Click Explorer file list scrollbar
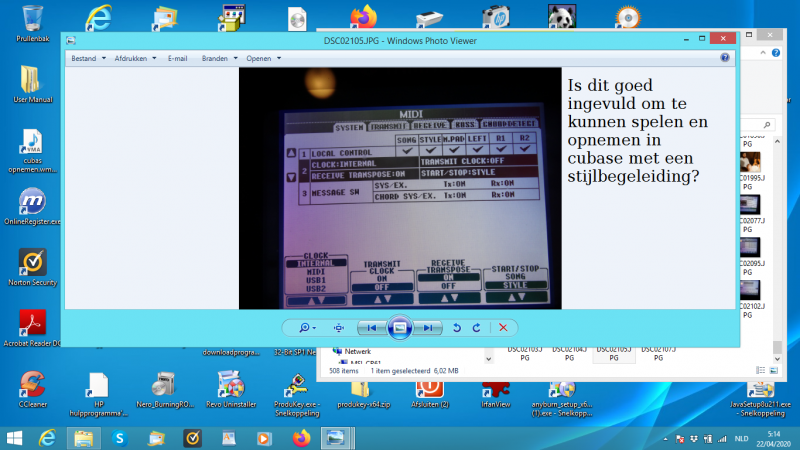This screenshot has width=800, height=450. click(777, 347)
